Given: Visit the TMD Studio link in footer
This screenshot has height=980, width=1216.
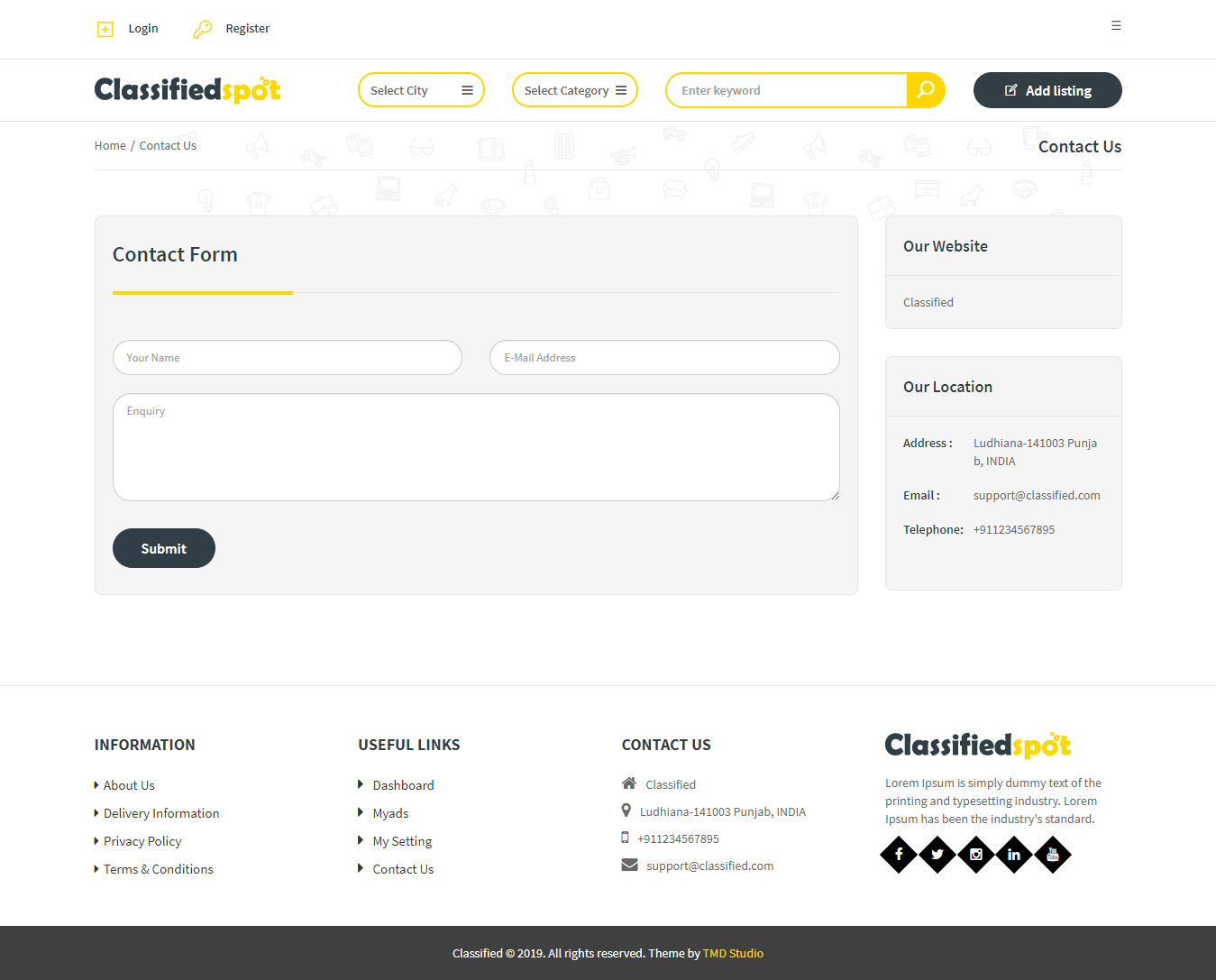Looking at the screenshot, I should tap(732, 953).
